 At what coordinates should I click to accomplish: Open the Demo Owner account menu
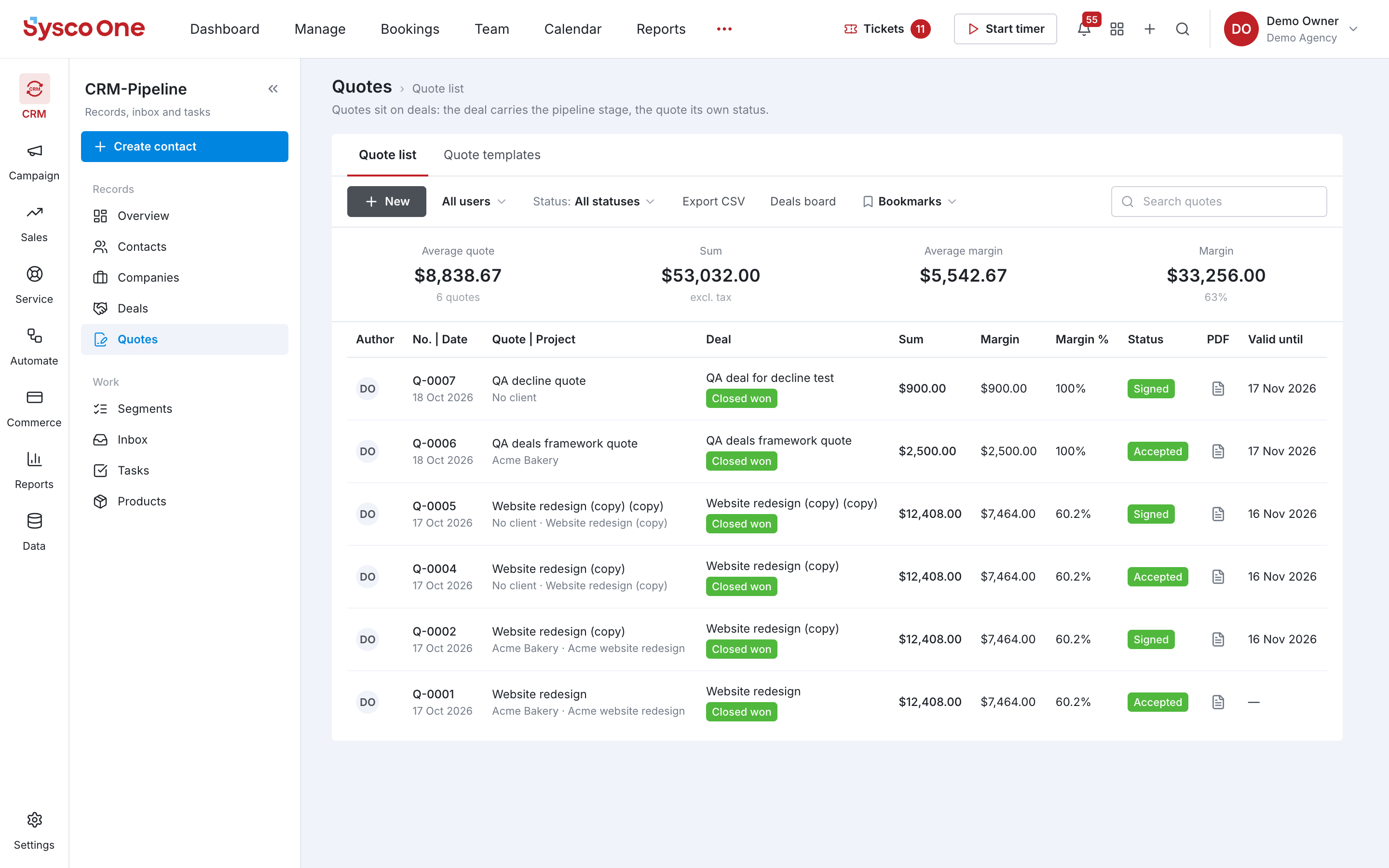[x=1292, y=29]
